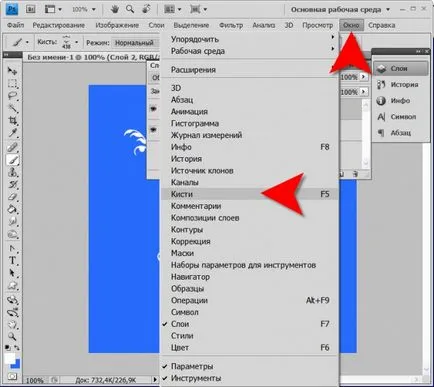Select the Clone Stamp tool
The height and width of the screenshot is (387, 434).
coord(12,172)
